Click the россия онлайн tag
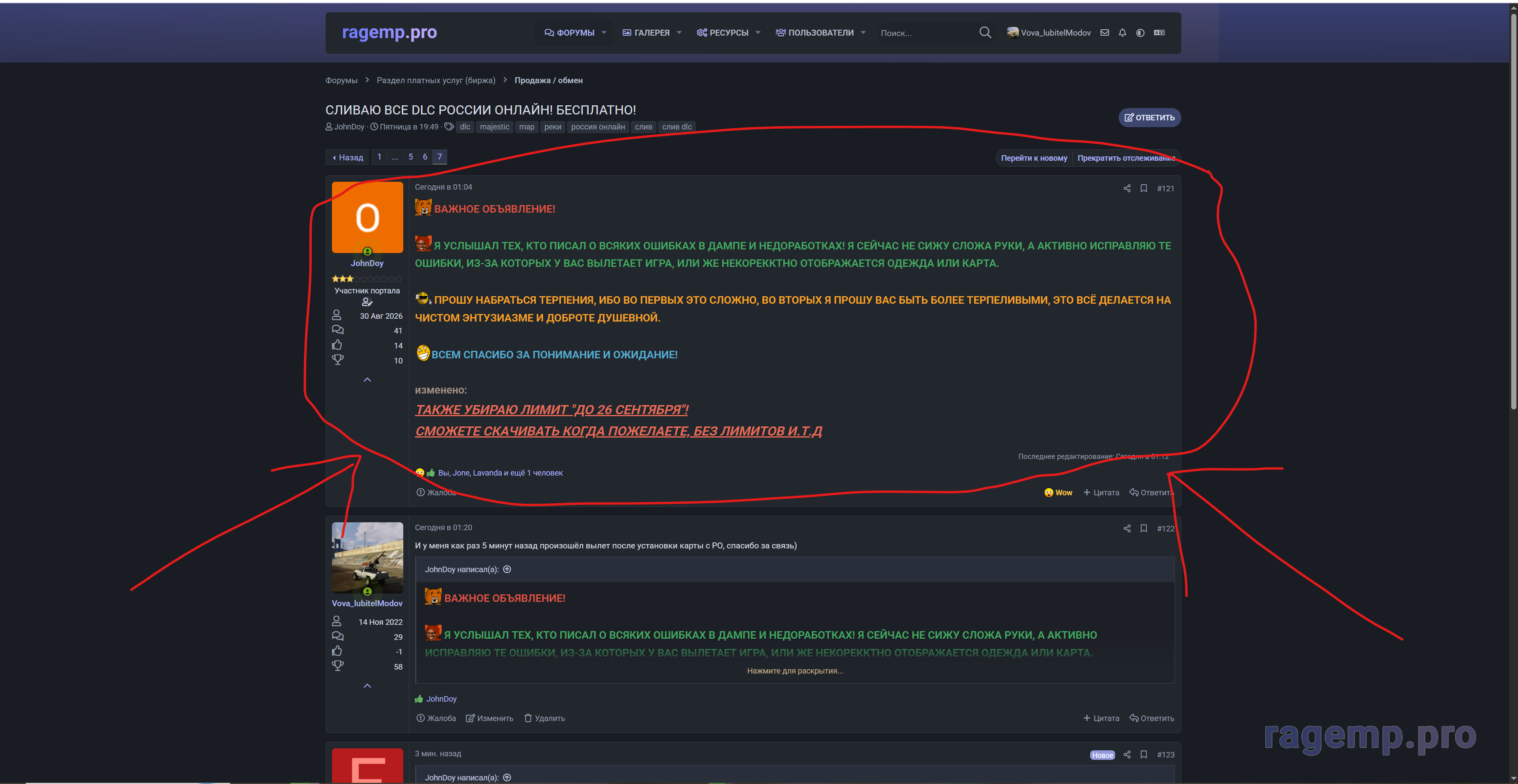Image resolution: width=1518 pixels, height=784 pixels. (x=597, y=127)
